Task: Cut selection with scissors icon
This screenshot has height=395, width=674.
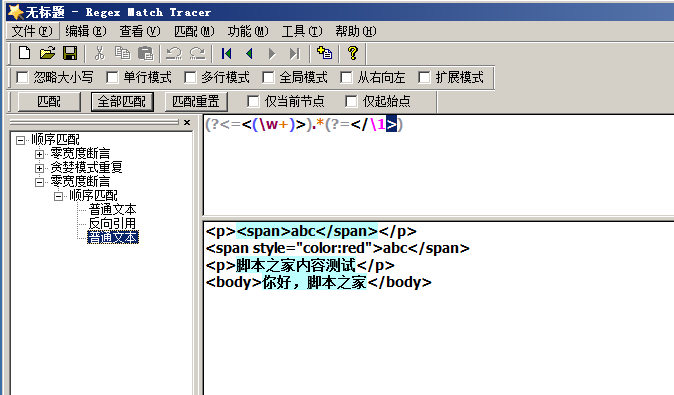Action: 100,53
